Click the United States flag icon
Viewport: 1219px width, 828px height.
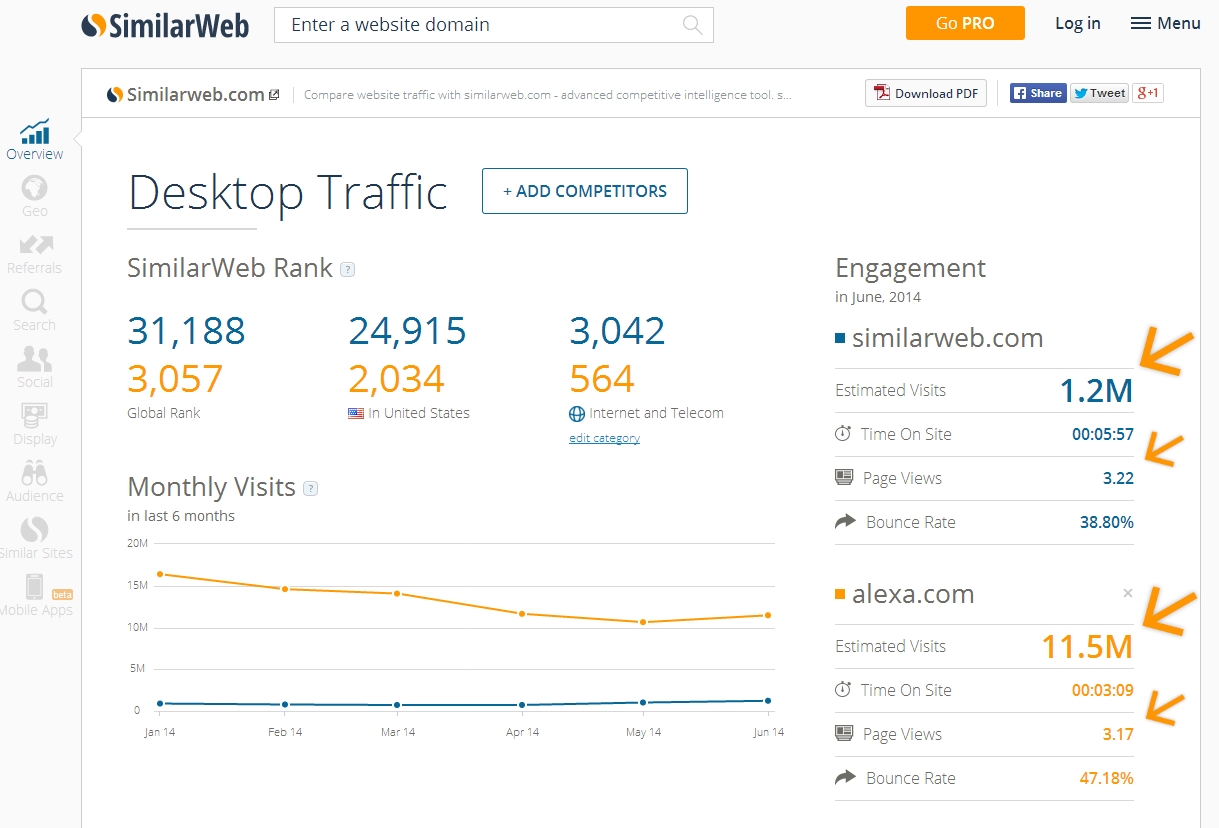point(356,413)
